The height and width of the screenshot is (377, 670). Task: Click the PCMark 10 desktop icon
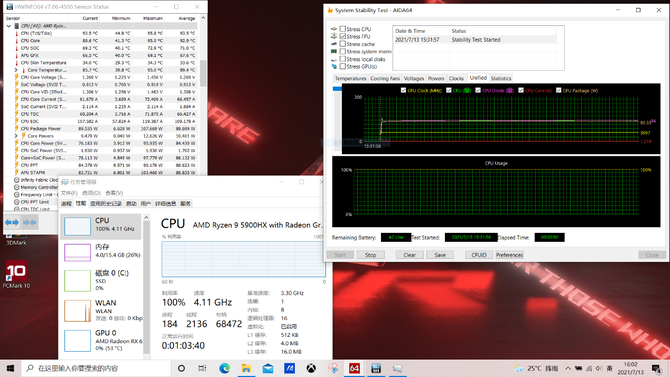coord(16,275)
